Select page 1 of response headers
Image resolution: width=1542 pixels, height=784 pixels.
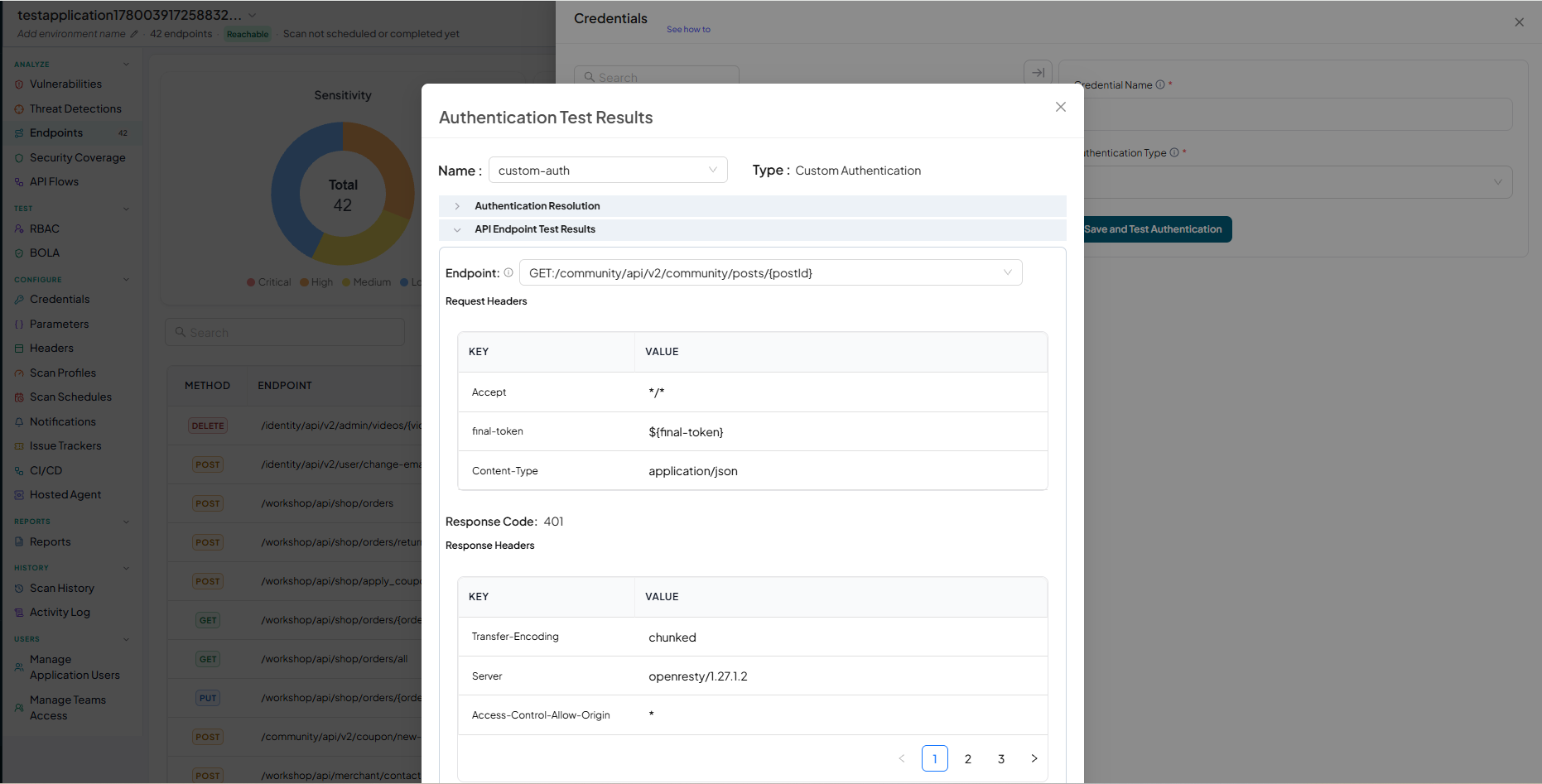coord(935,758)
